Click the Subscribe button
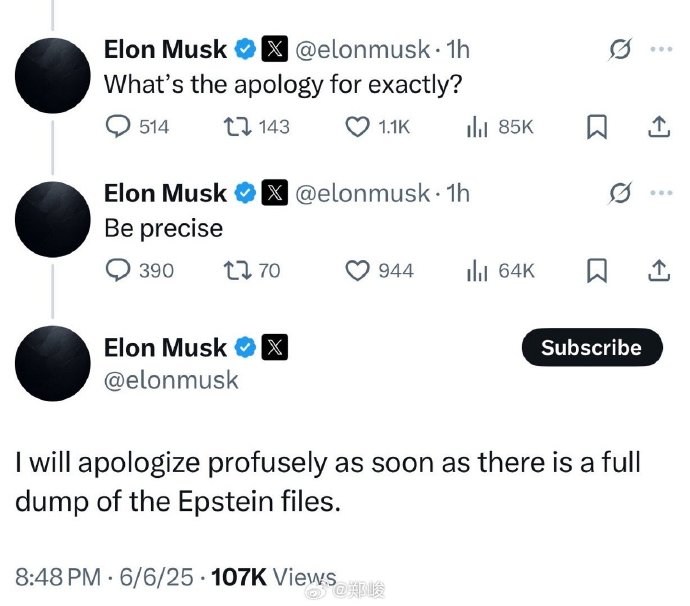690x606 pixels. pyautogui.click(x=591, y=347)
